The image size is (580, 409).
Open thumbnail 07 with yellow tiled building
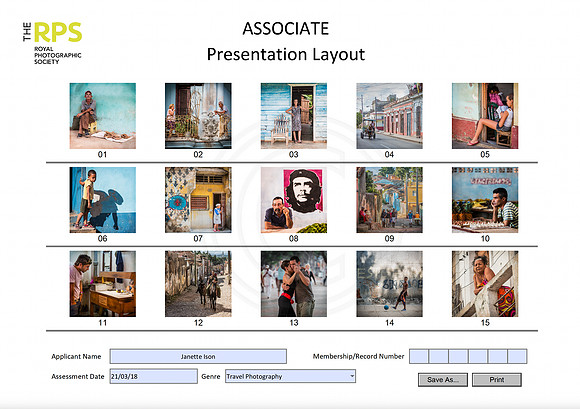pos(198,200)
